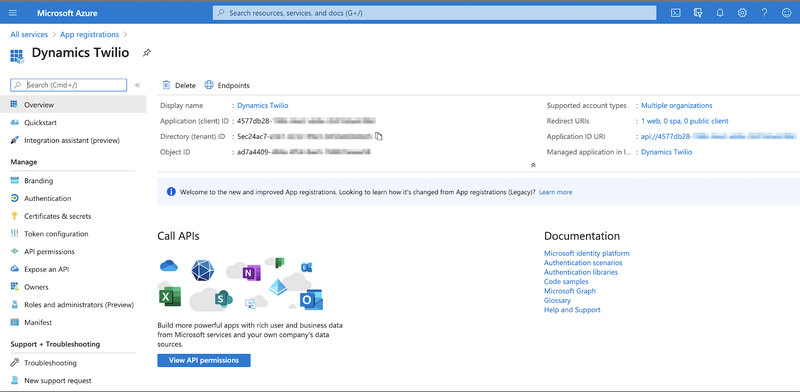Launch Cloud Shell from top bar
800x392 pixels.
[676, 13]
